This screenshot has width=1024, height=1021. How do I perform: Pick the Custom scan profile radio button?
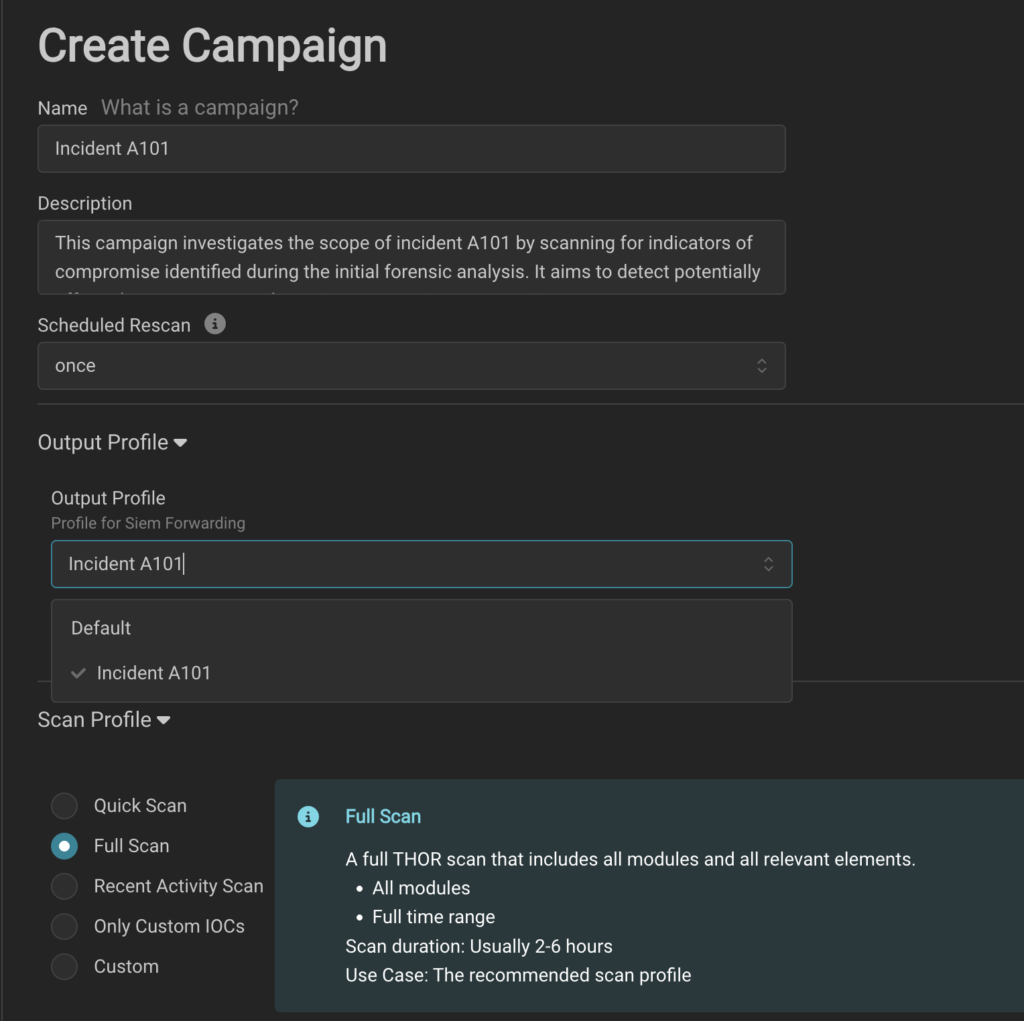pos(65,966)
